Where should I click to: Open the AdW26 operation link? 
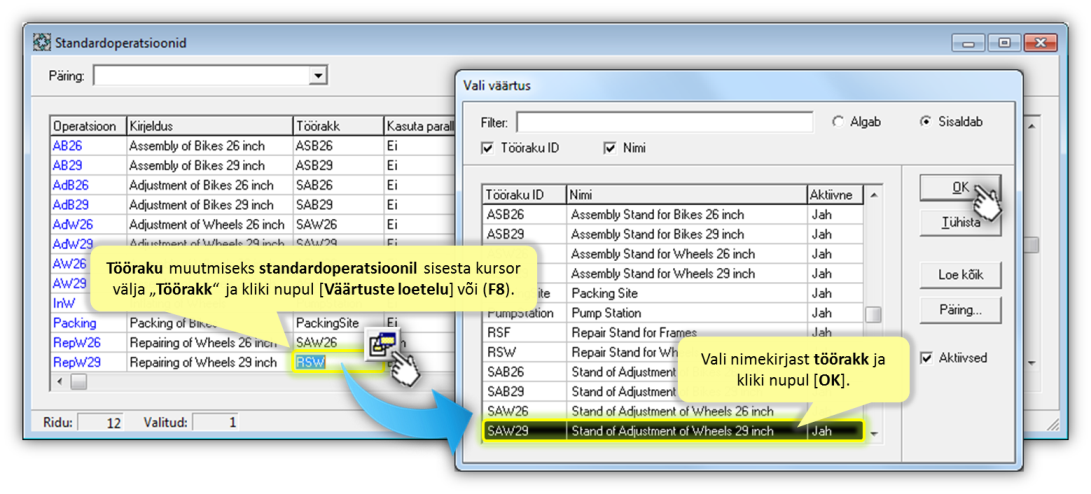pyautogui.click(x=72, y=225)
